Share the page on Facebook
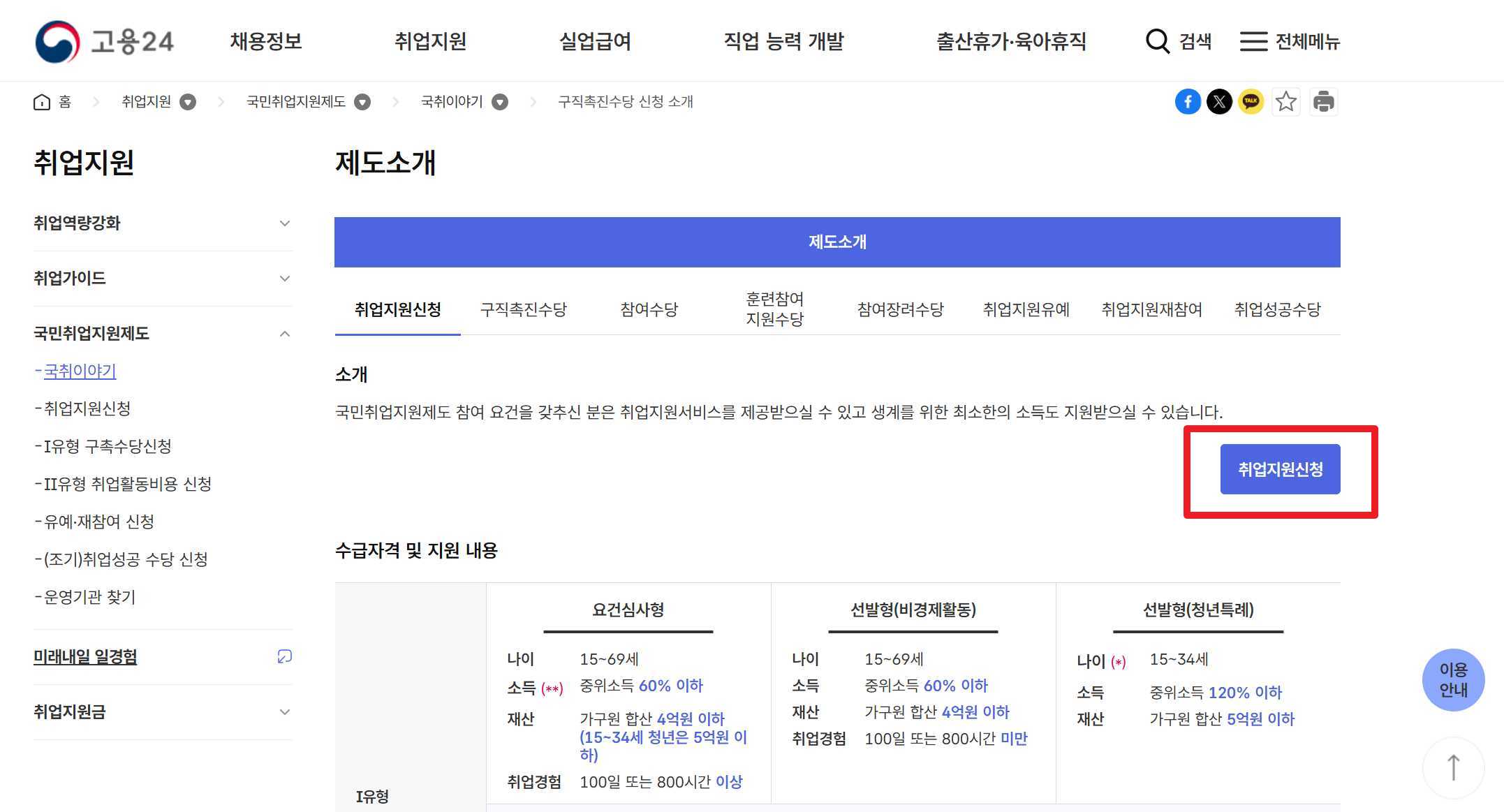This screenshot has height=812, width=1504. pos(1188,101)
